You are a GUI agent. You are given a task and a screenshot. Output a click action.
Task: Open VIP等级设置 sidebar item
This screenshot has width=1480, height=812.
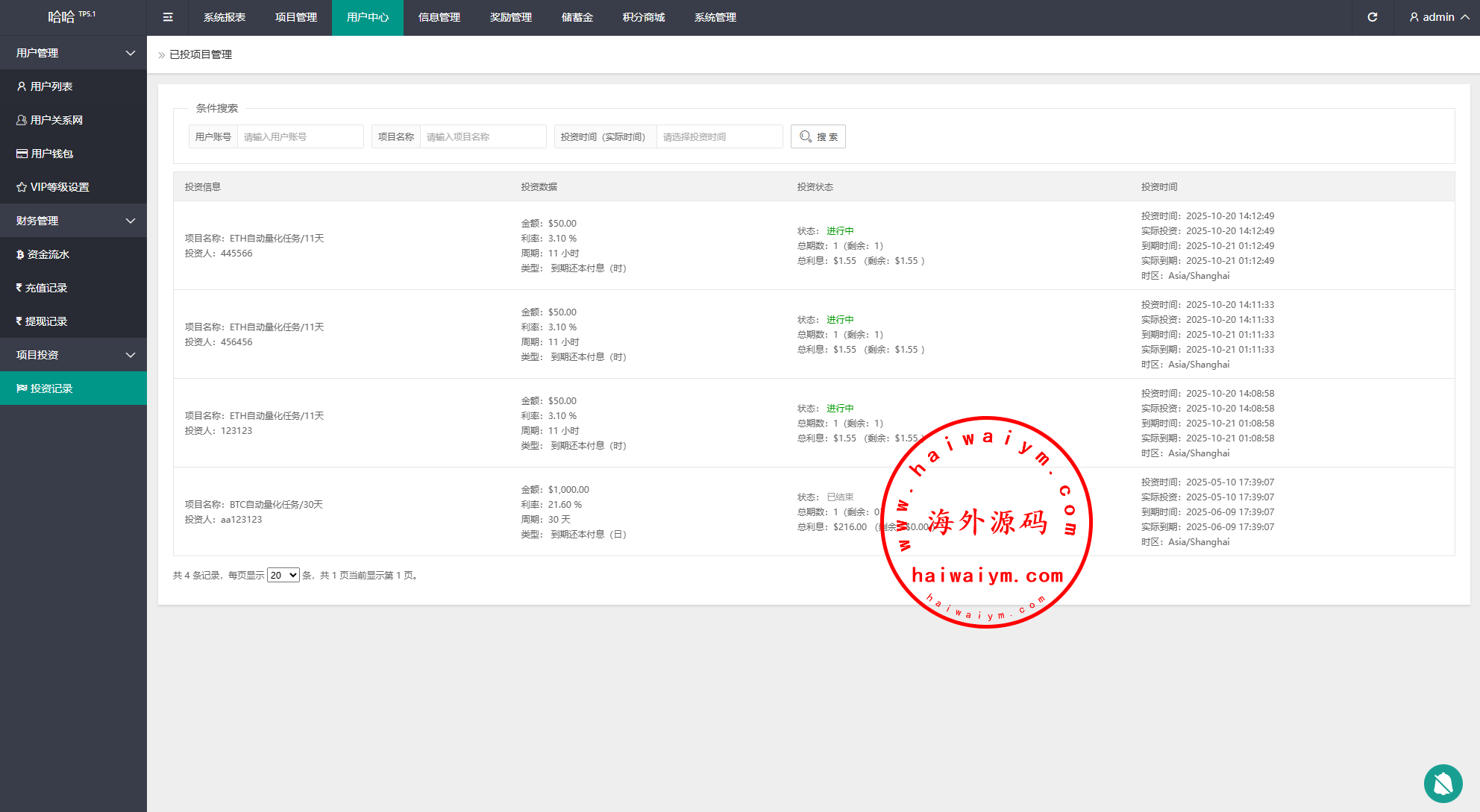coord(59,187)
